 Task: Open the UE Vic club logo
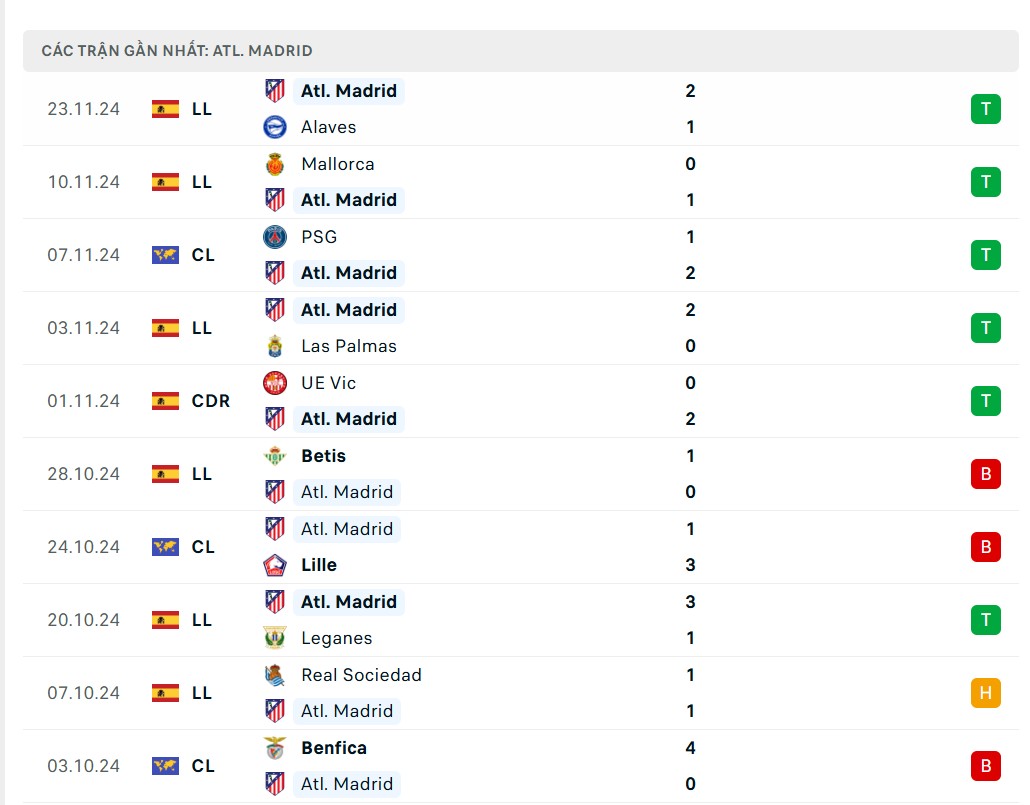[x=274, y=383]
